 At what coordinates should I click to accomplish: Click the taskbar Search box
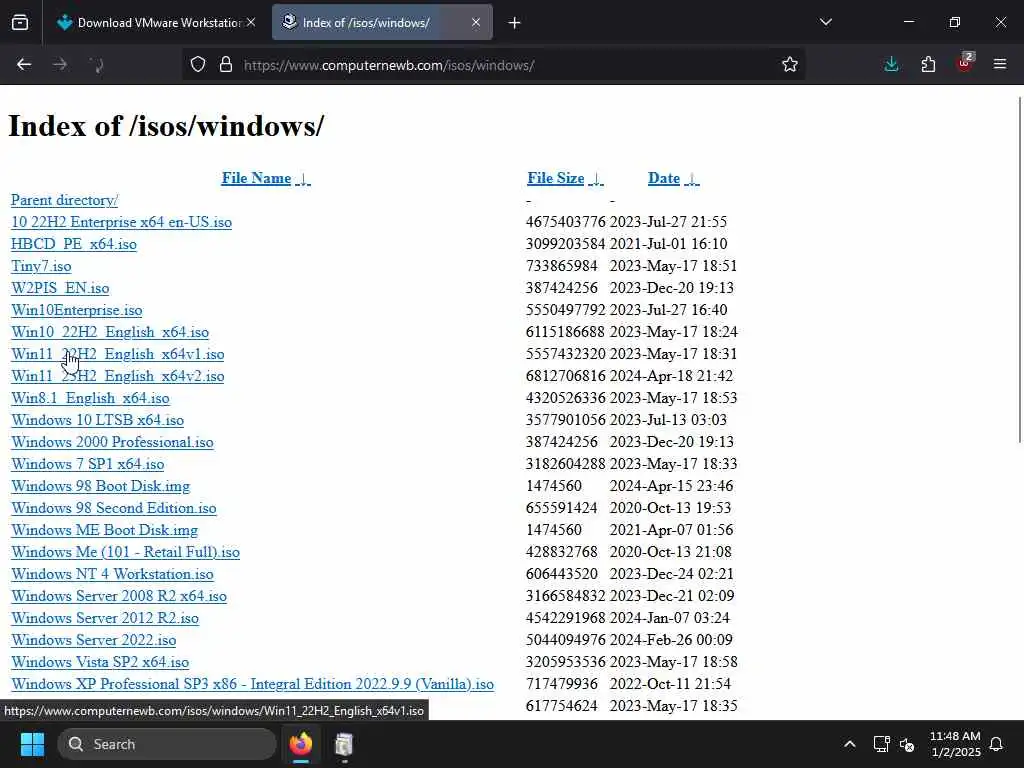click(x=167, y=744)
